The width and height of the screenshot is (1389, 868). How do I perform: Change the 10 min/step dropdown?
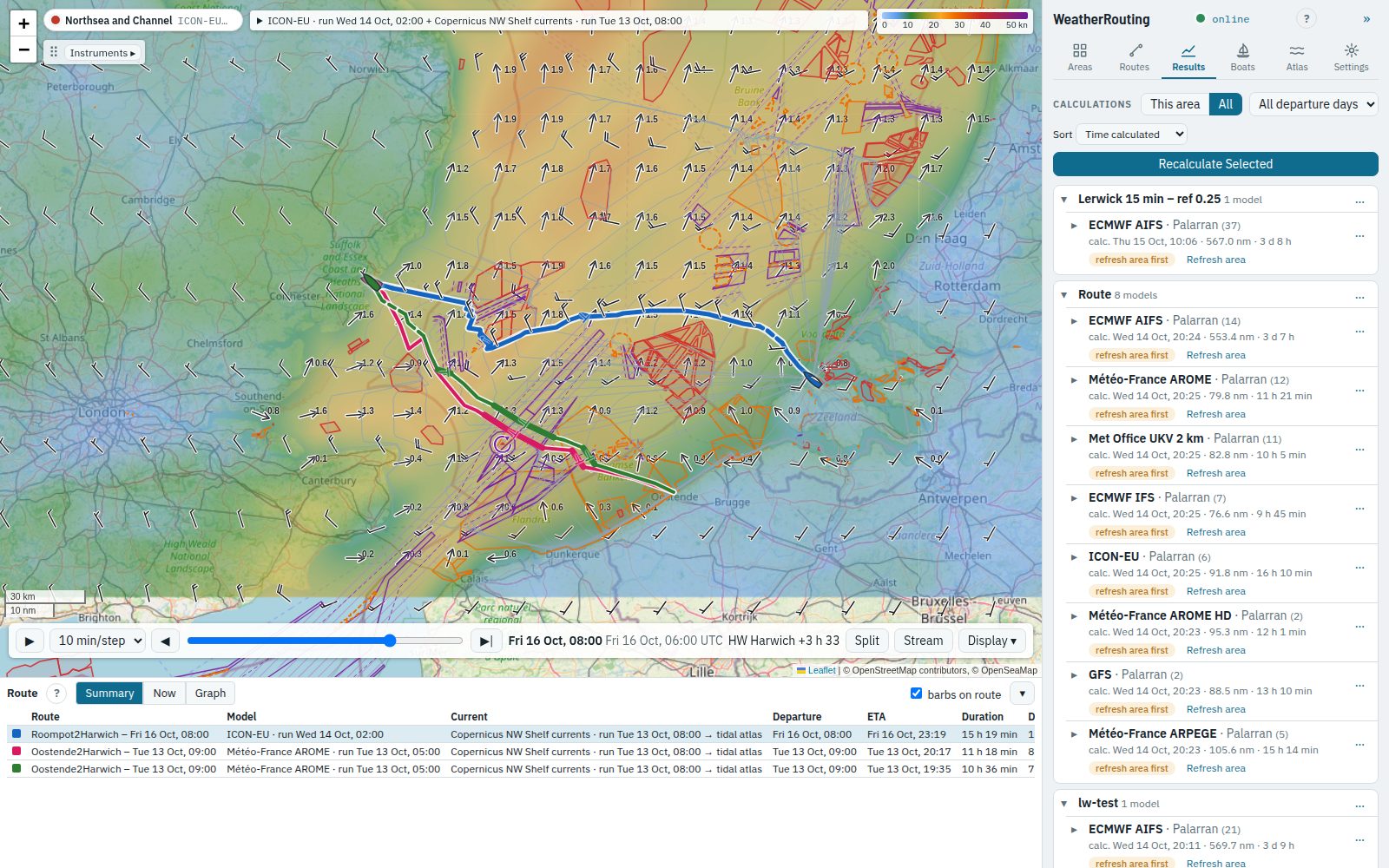[x=97, y=641]
